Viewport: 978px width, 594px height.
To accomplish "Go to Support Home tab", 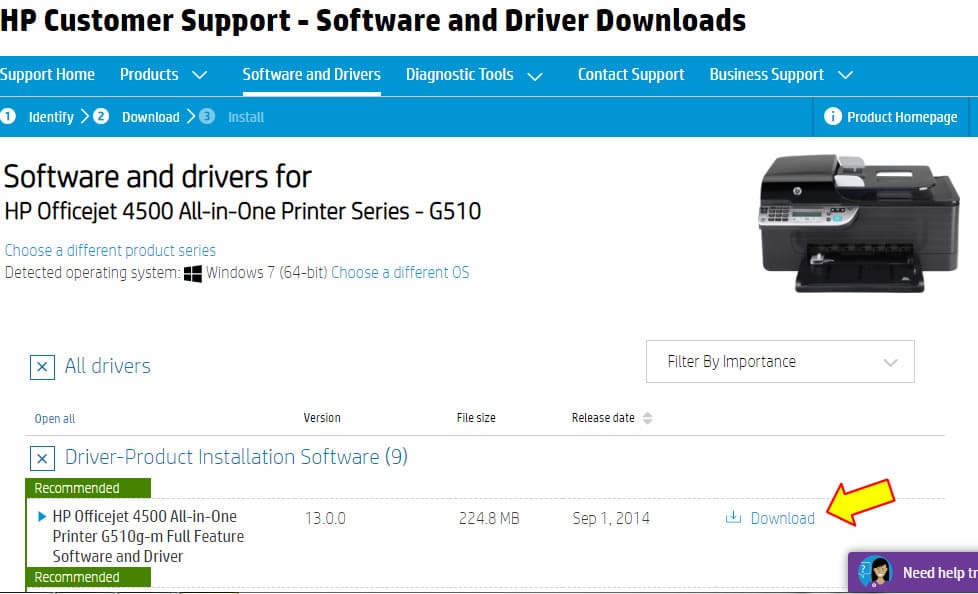I will point(48,75).
